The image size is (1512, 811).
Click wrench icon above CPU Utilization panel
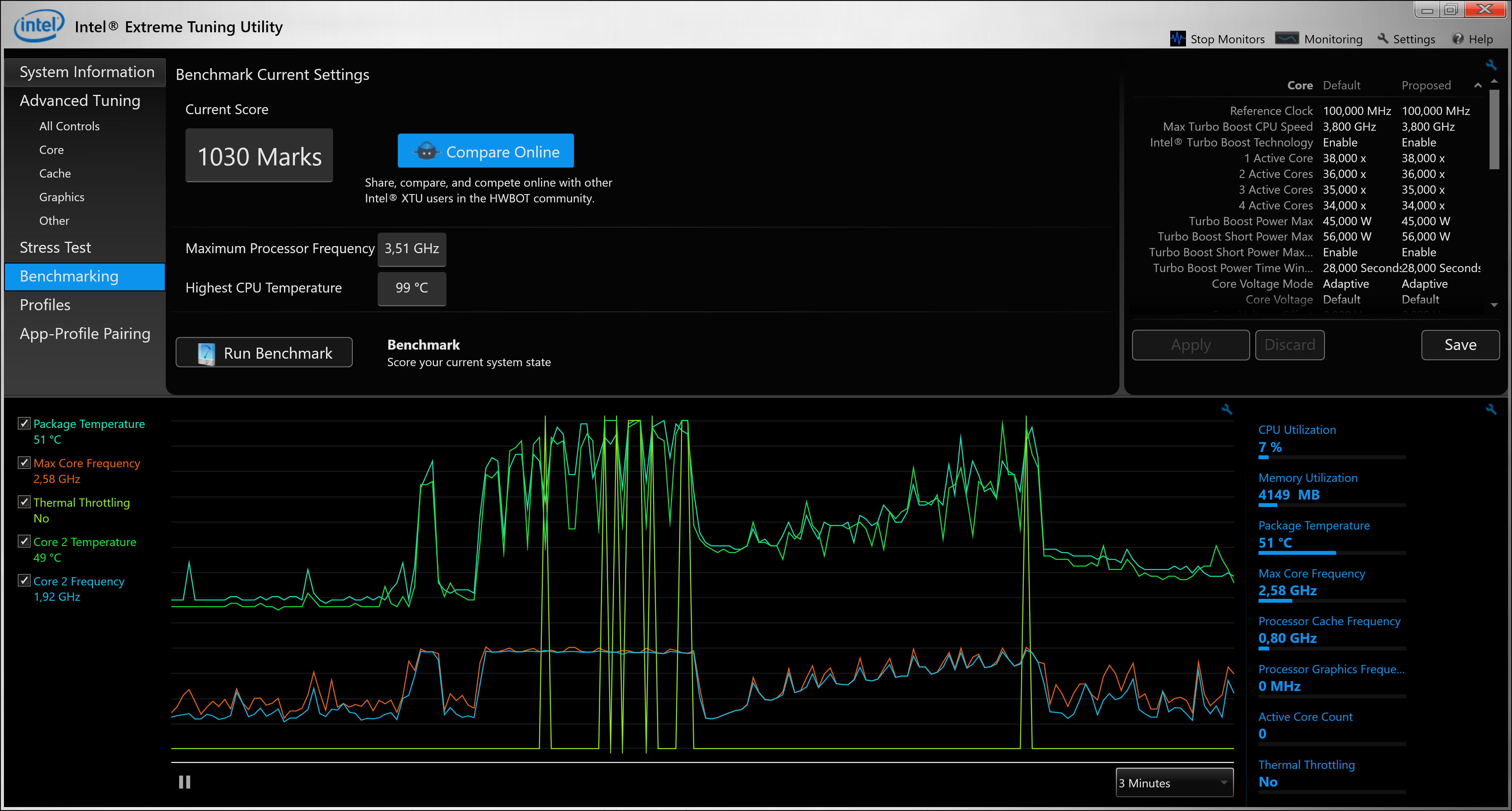click(1491, 409)
